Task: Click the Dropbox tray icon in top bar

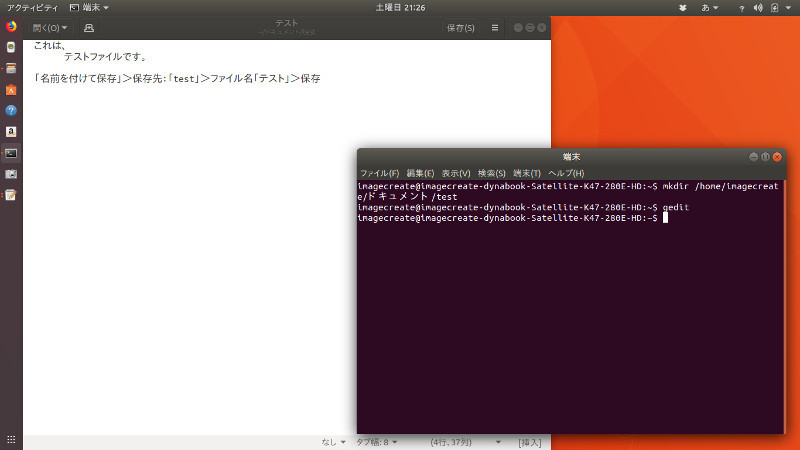Action: [682, 8]
